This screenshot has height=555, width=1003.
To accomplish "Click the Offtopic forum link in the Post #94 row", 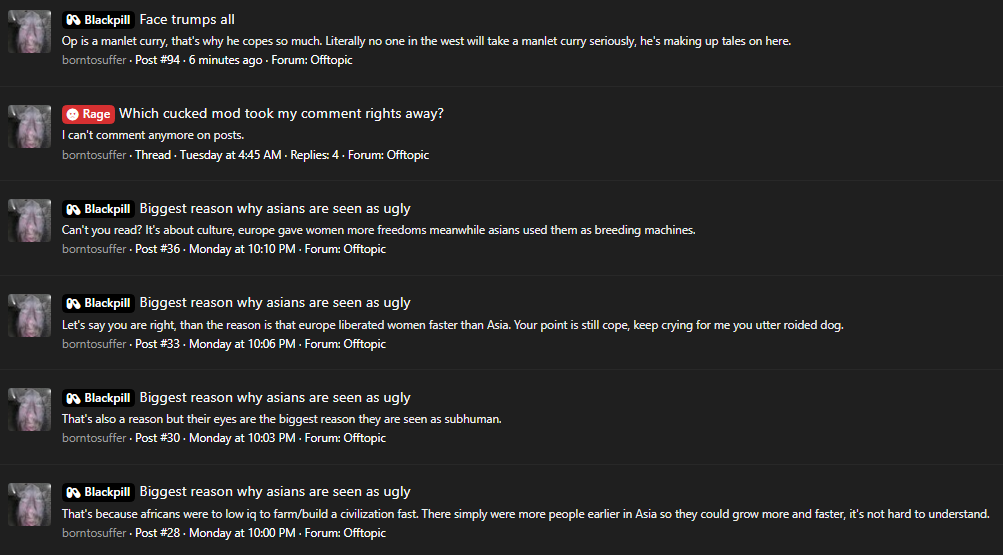I will 331,60.
